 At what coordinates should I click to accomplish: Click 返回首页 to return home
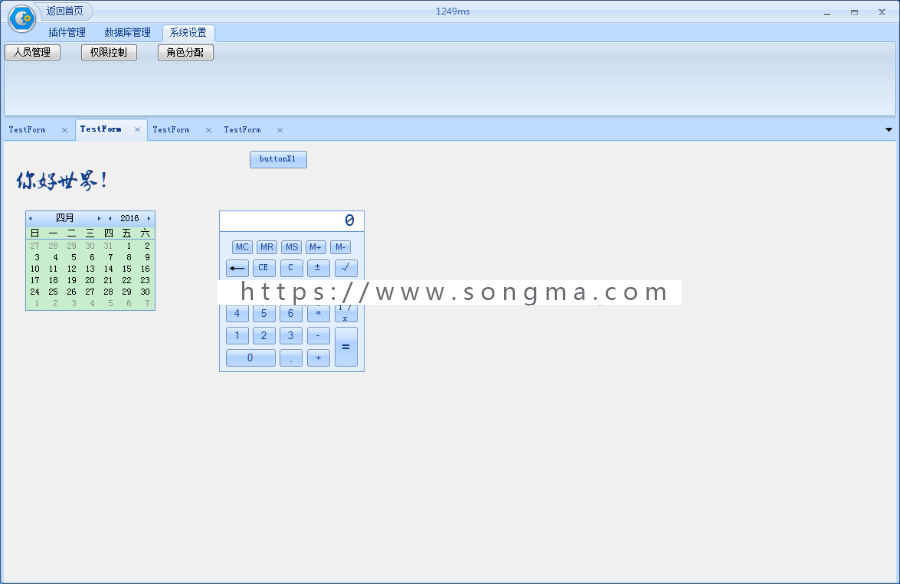tap(65, 11)
